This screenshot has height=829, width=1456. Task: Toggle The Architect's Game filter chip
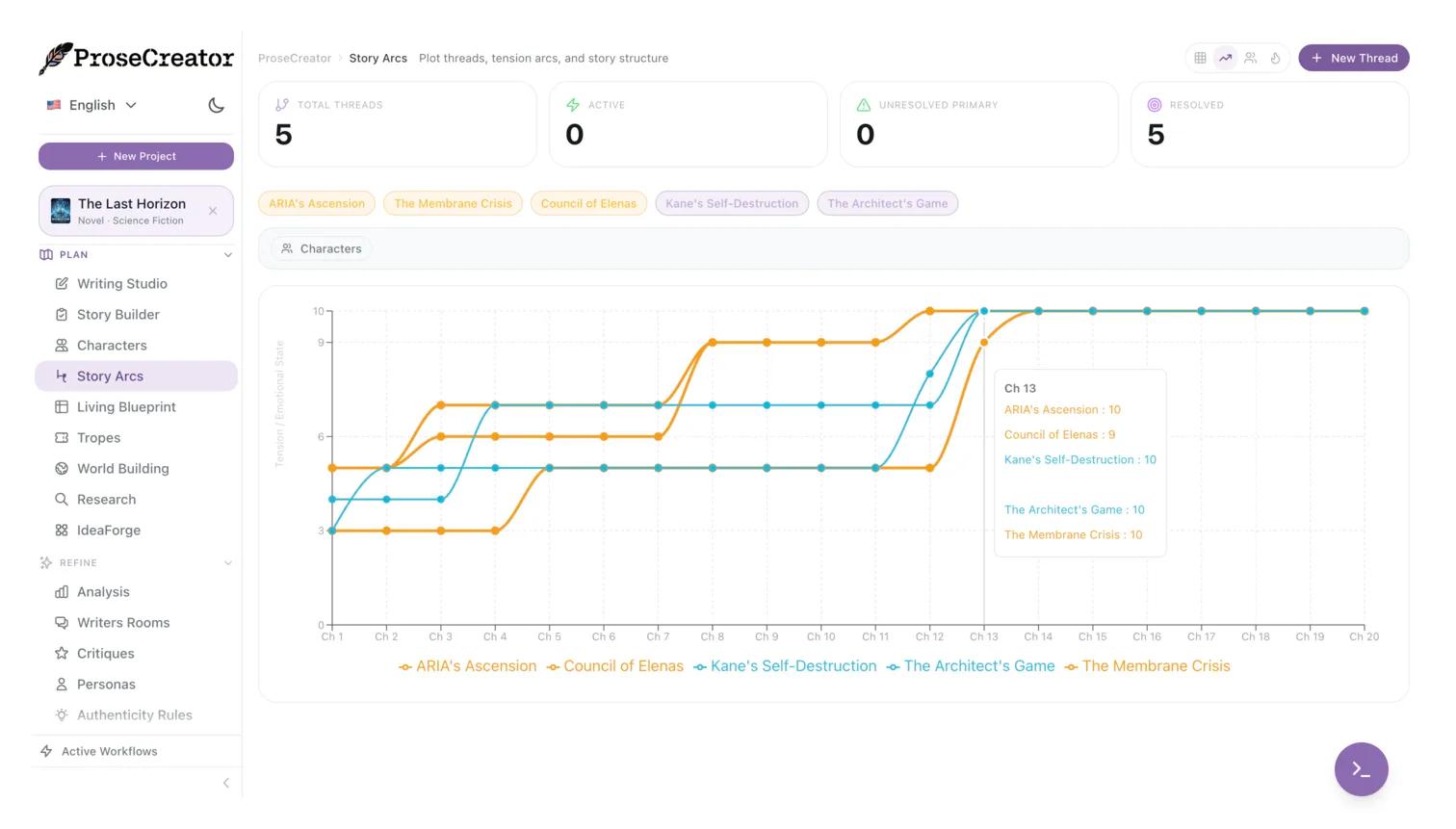pyautogui.click(x=887, y=203)
